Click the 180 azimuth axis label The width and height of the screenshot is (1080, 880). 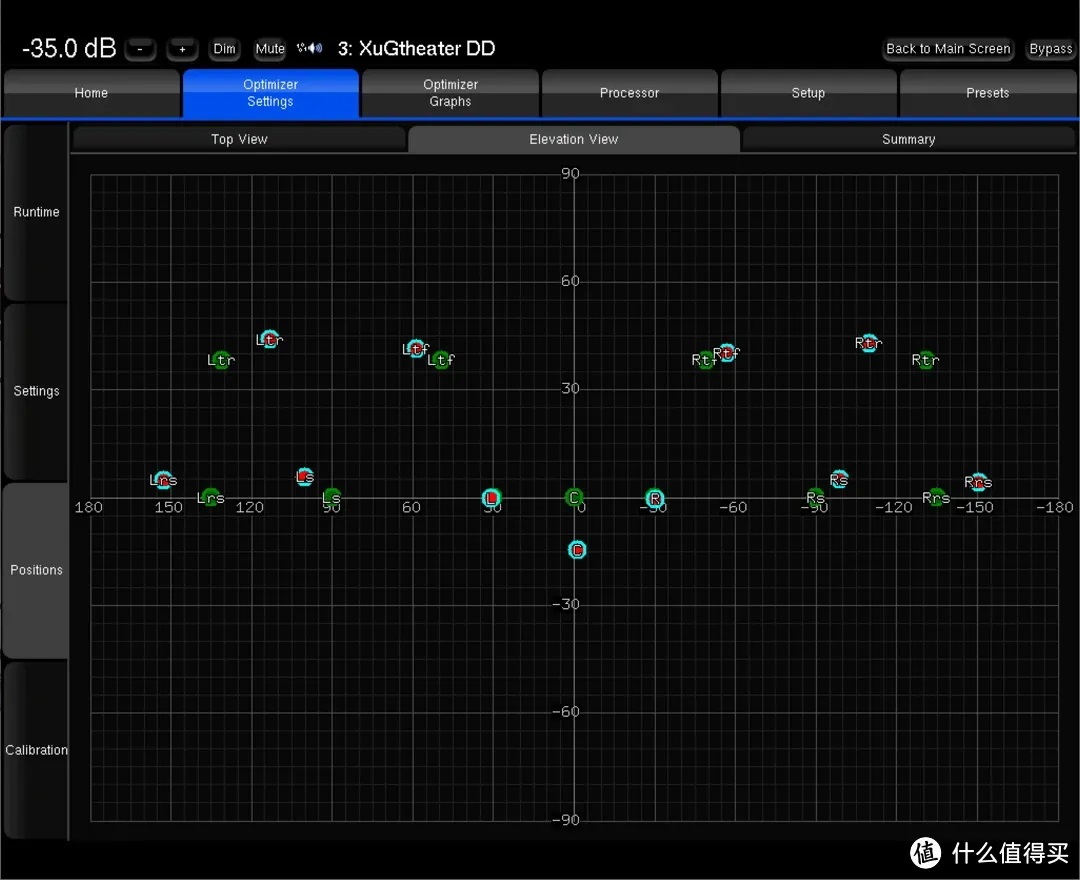(88, 507)
